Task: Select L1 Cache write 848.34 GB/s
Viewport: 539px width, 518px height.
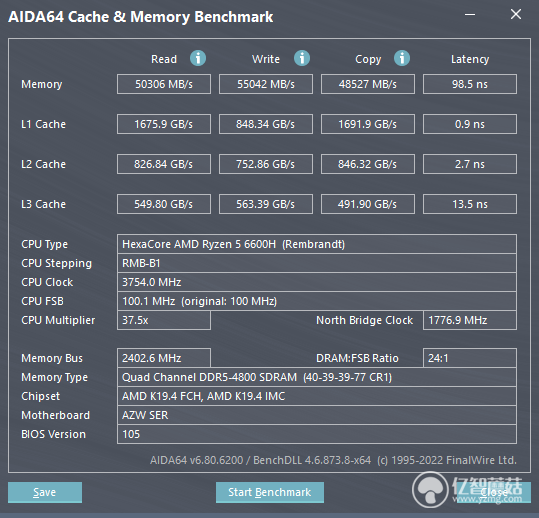Action: (266, 124)
